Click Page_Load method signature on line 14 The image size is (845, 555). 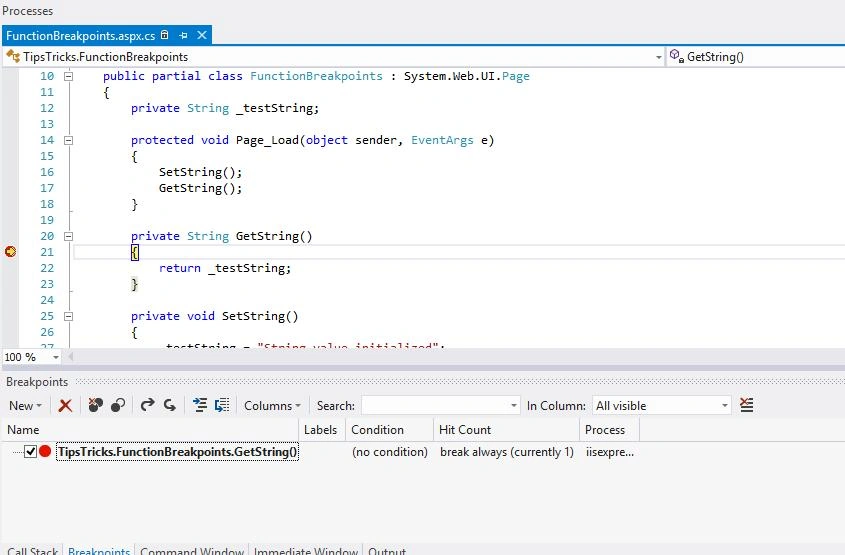(312, 140)
